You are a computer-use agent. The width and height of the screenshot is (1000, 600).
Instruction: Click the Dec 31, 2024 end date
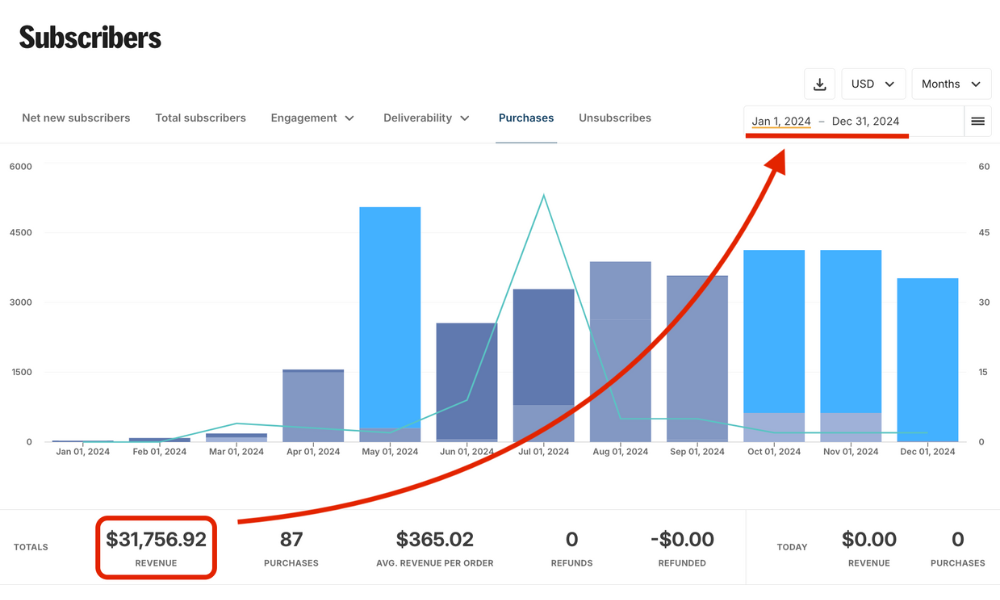[865, 121]
